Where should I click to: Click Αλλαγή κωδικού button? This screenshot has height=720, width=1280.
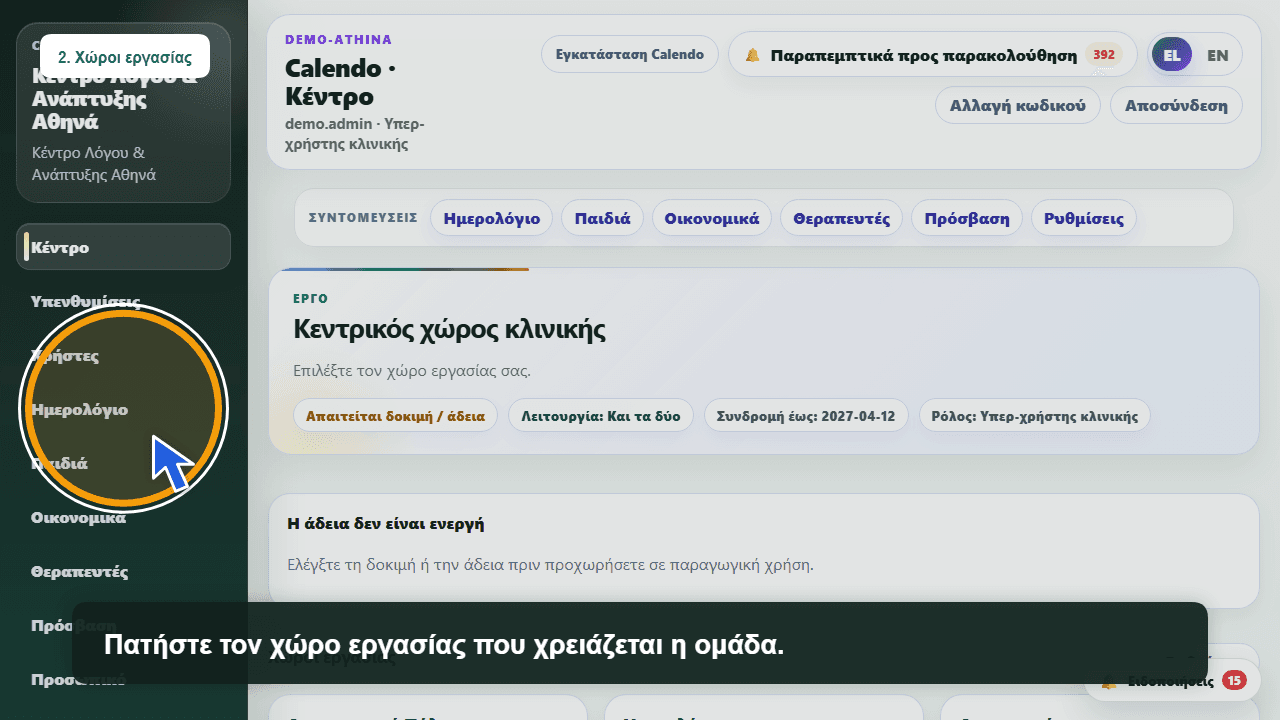pos(1018,105)
